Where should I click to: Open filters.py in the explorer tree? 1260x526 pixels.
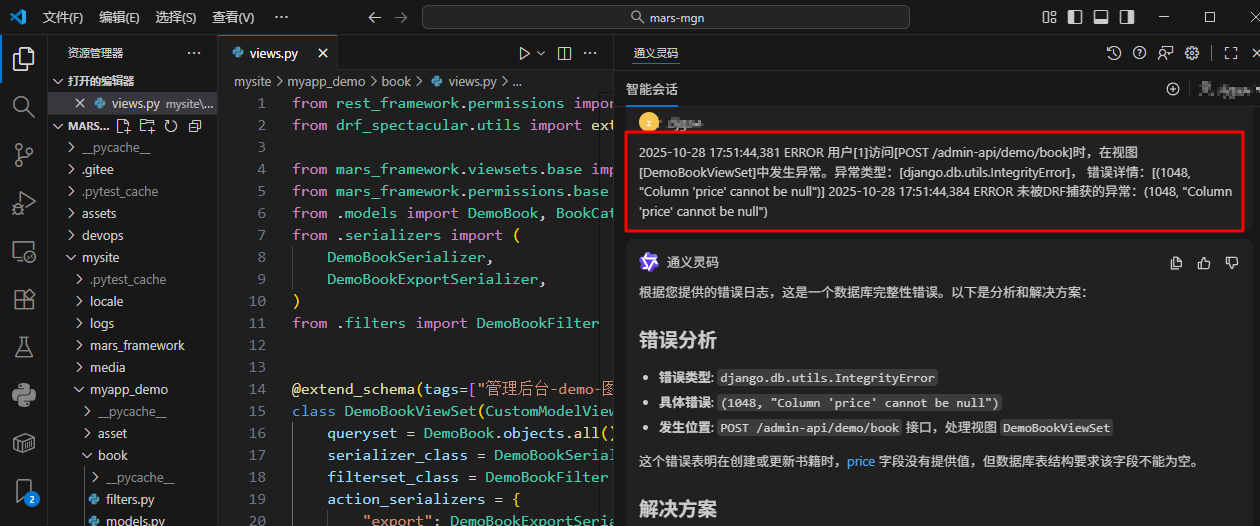coord(129,499)
